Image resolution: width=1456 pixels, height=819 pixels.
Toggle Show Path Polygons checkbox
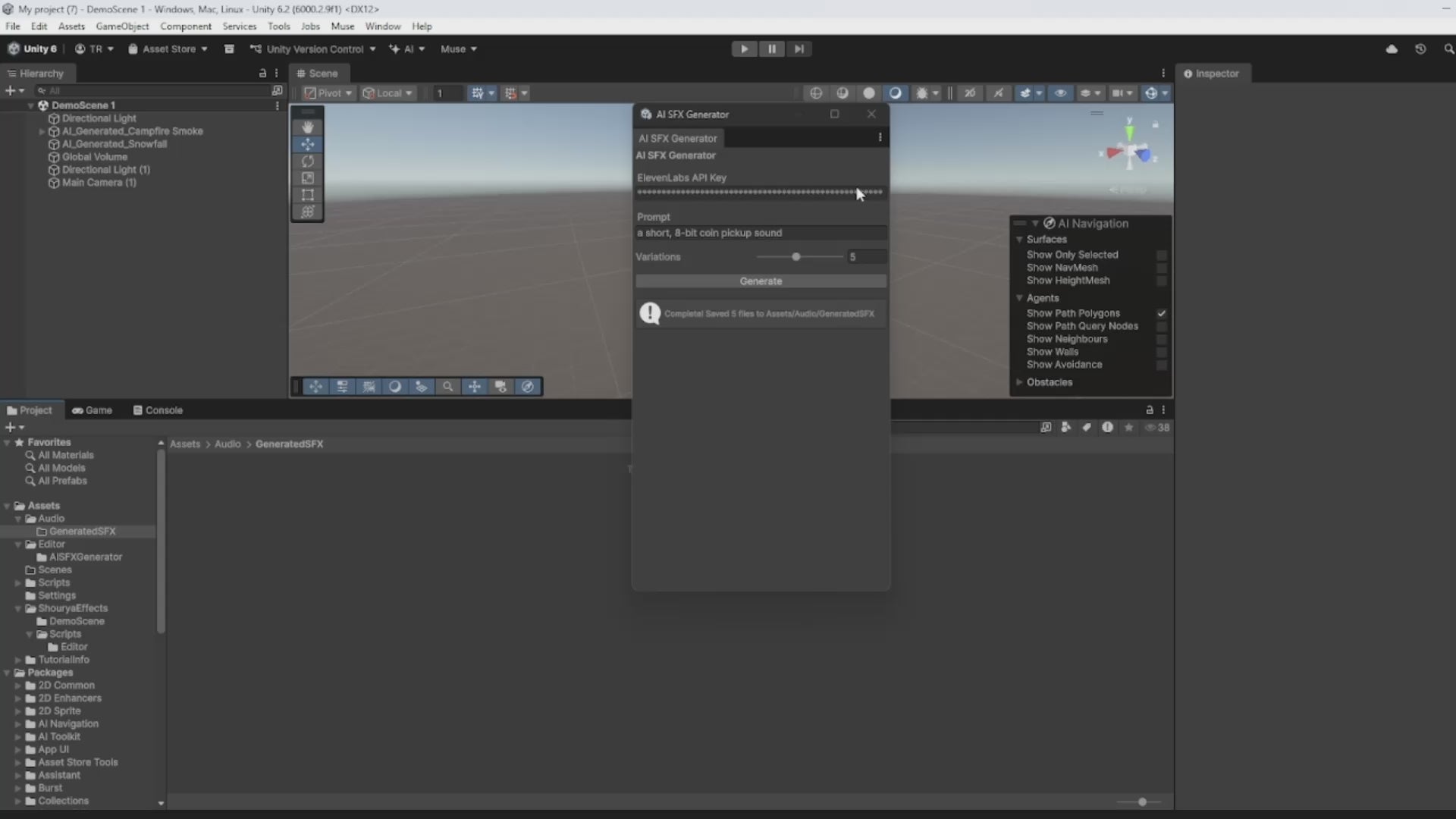1161,313
